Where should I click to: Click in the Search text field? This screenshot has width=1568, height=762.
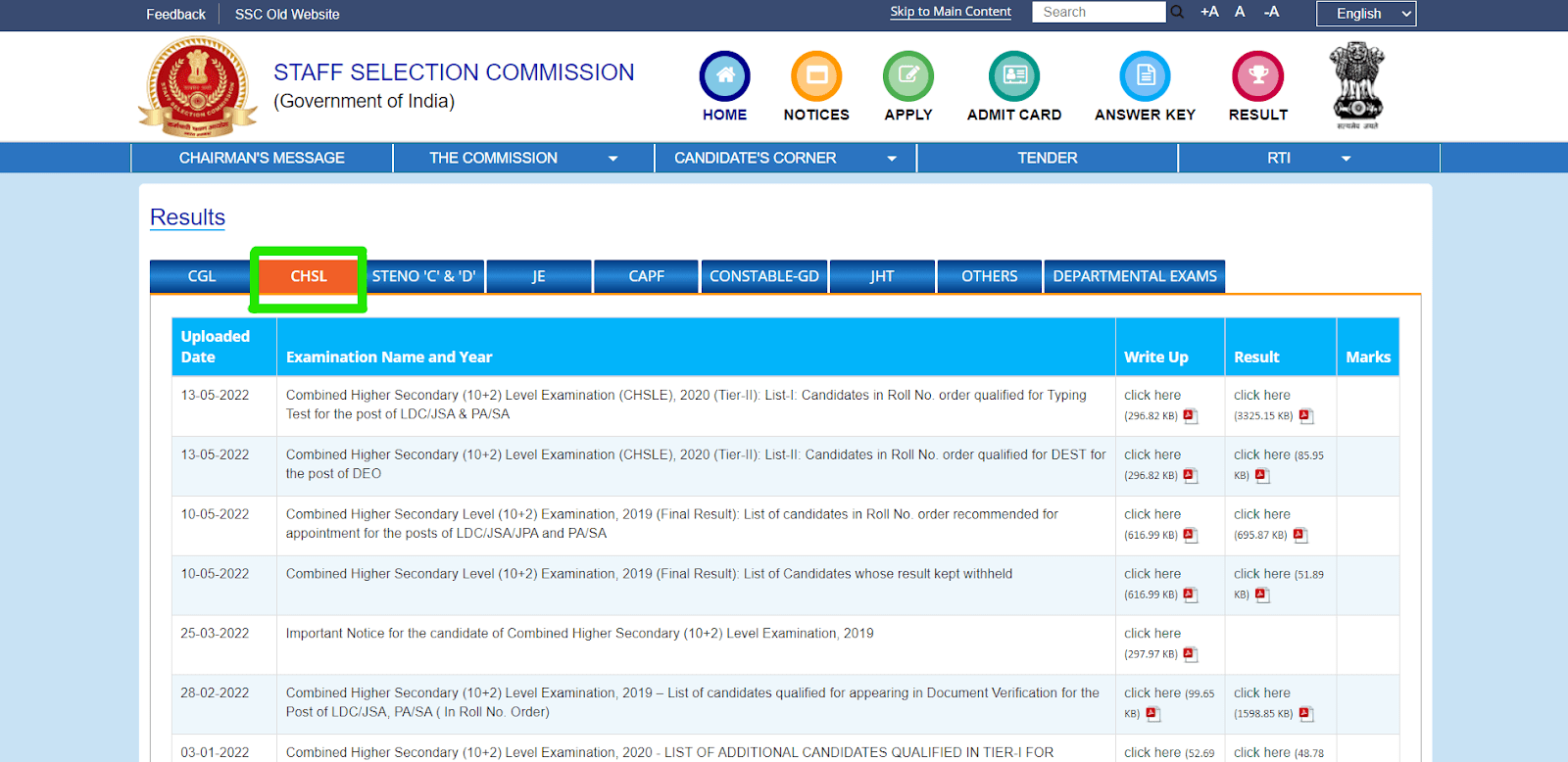pyautogui.click(x=1098, y=12)
